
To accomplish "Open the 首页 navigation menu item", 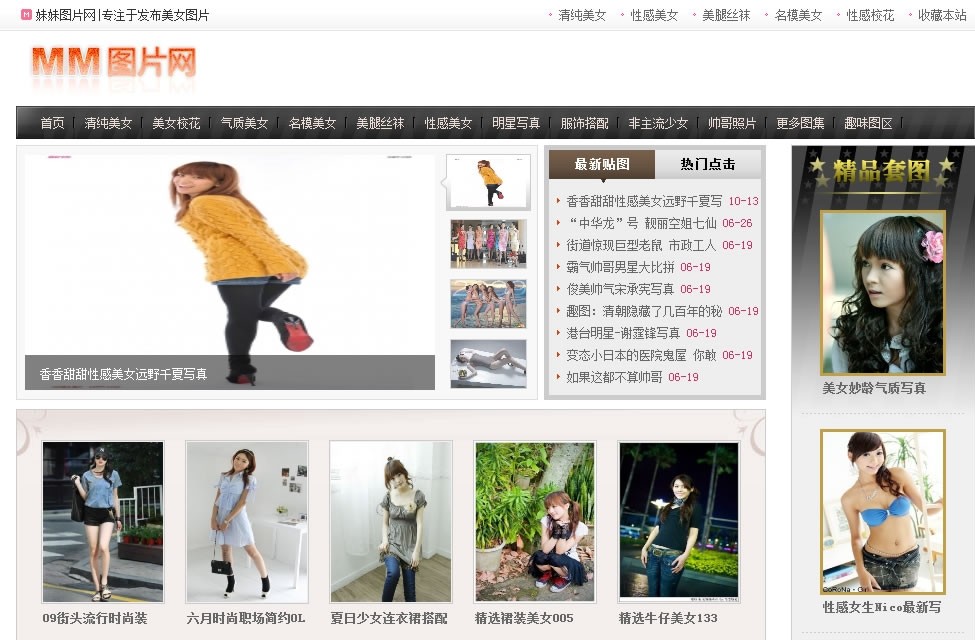I will 51,122.
